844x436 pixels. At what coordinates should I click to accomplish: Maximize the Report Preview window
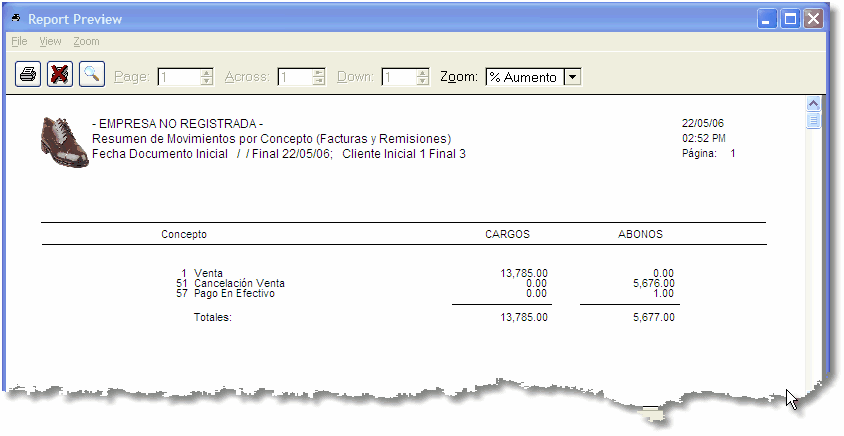[790, 19]
